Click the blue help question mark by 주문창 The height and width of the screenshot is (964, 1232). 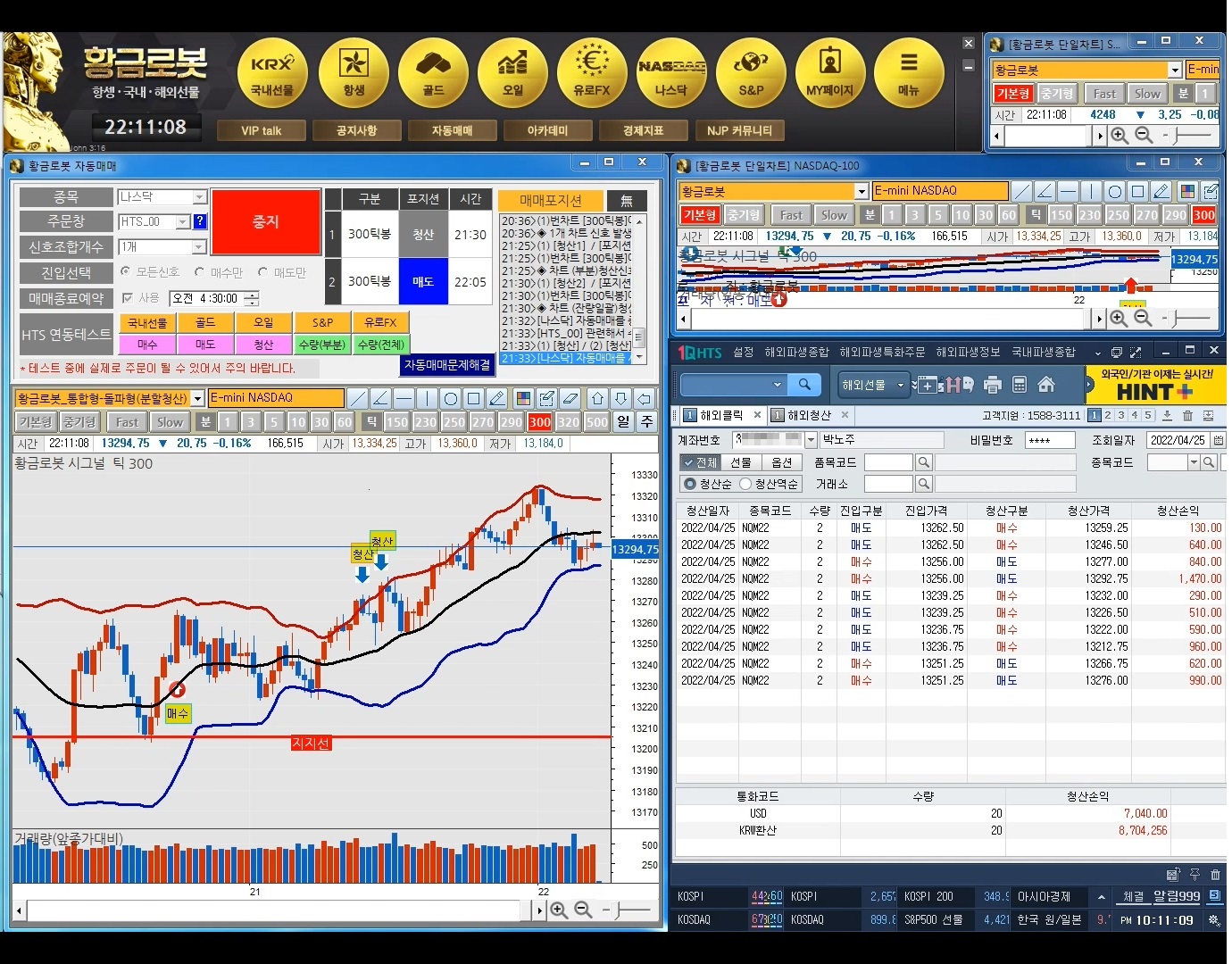(200, 221)
